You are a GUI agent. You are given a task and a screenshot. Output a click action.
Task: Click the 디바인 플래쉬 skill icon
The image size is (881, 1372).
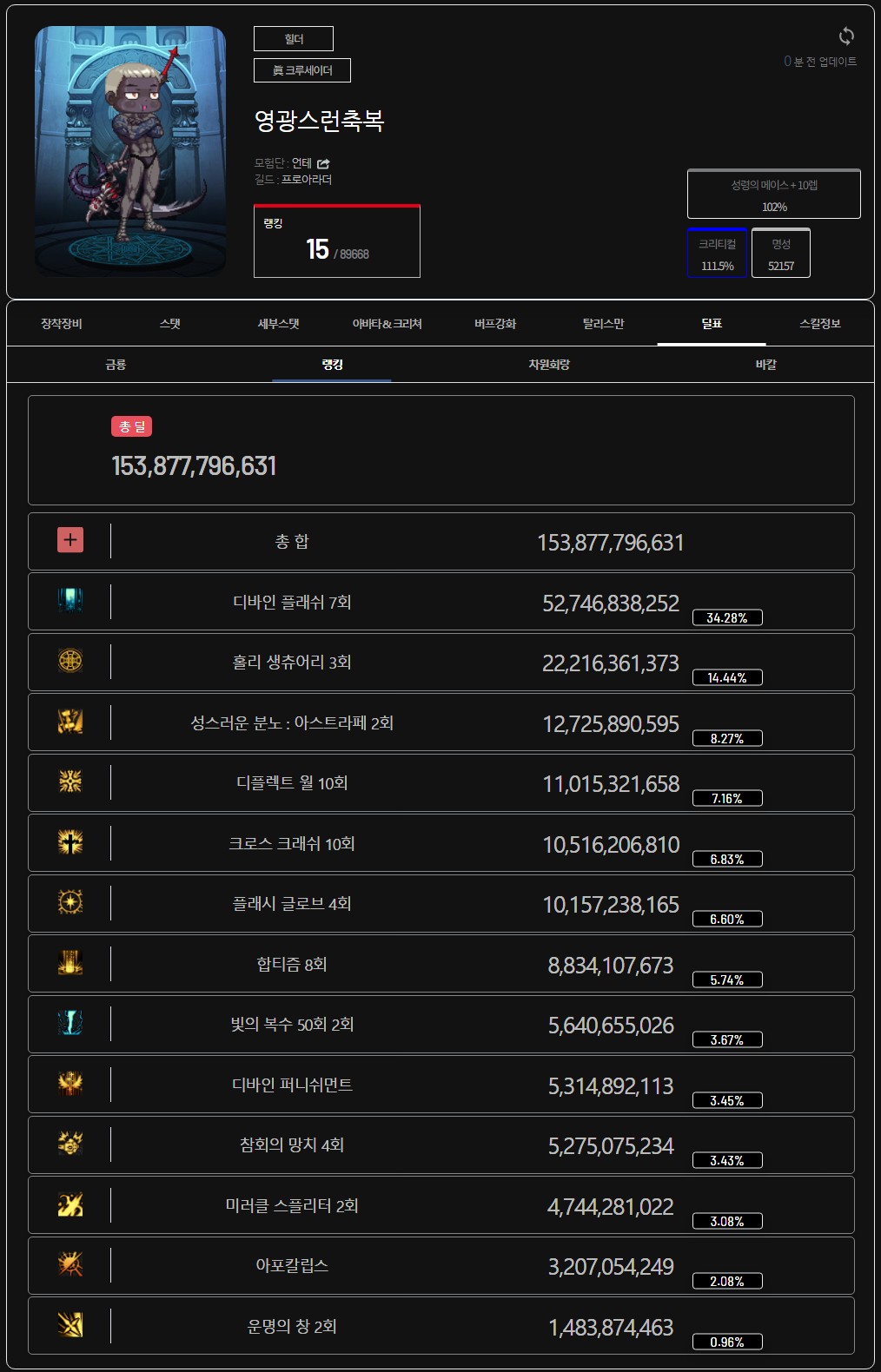70,601
